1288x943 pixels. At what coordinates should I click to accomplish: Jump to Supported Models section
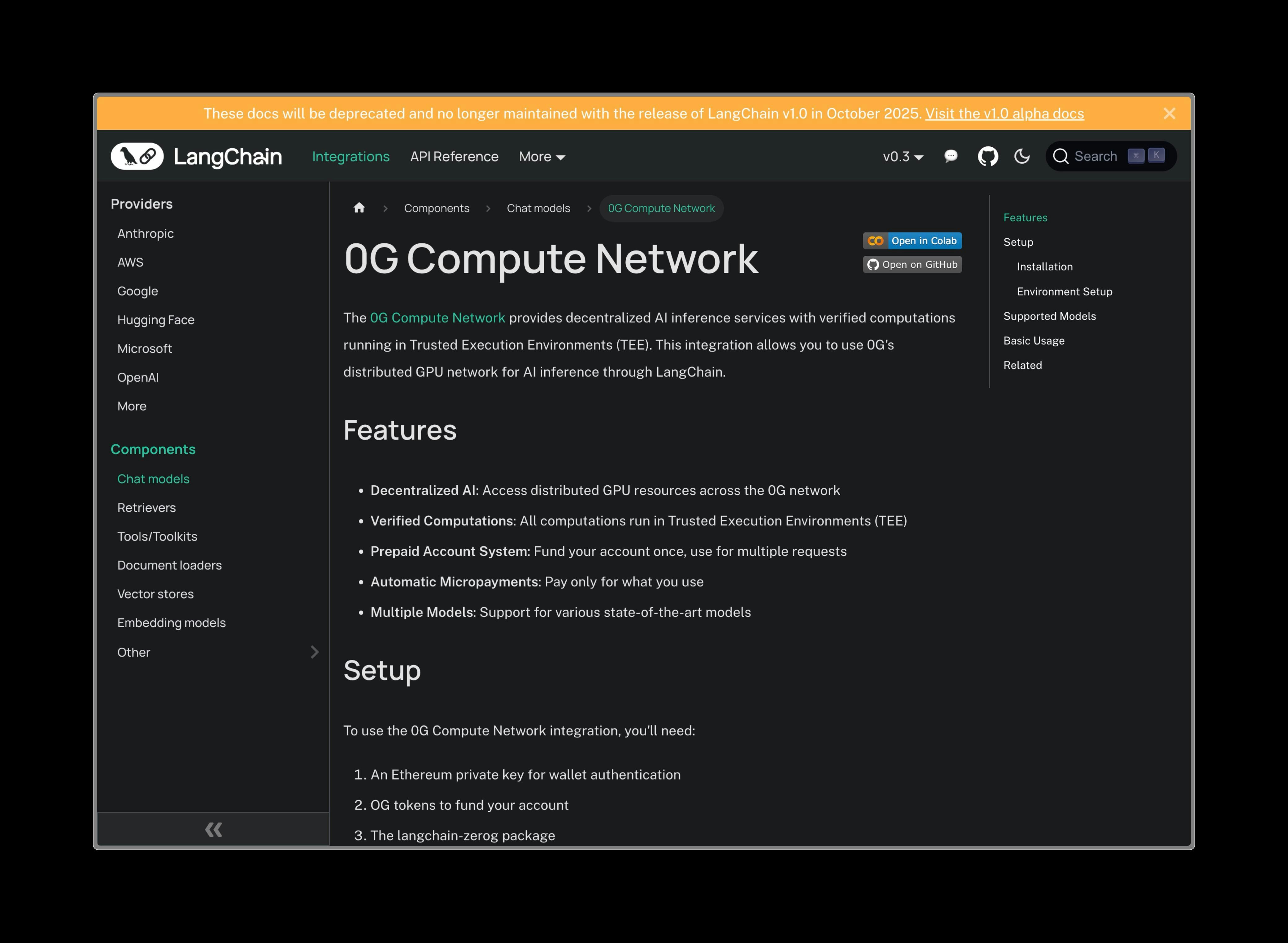[1049, 316]
